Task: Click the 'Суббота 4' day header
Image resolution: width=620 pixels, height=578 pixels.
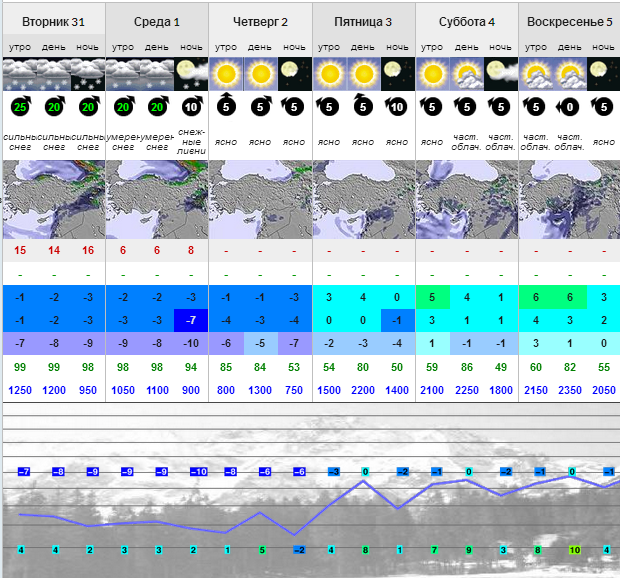Action: tap(467, 22)
